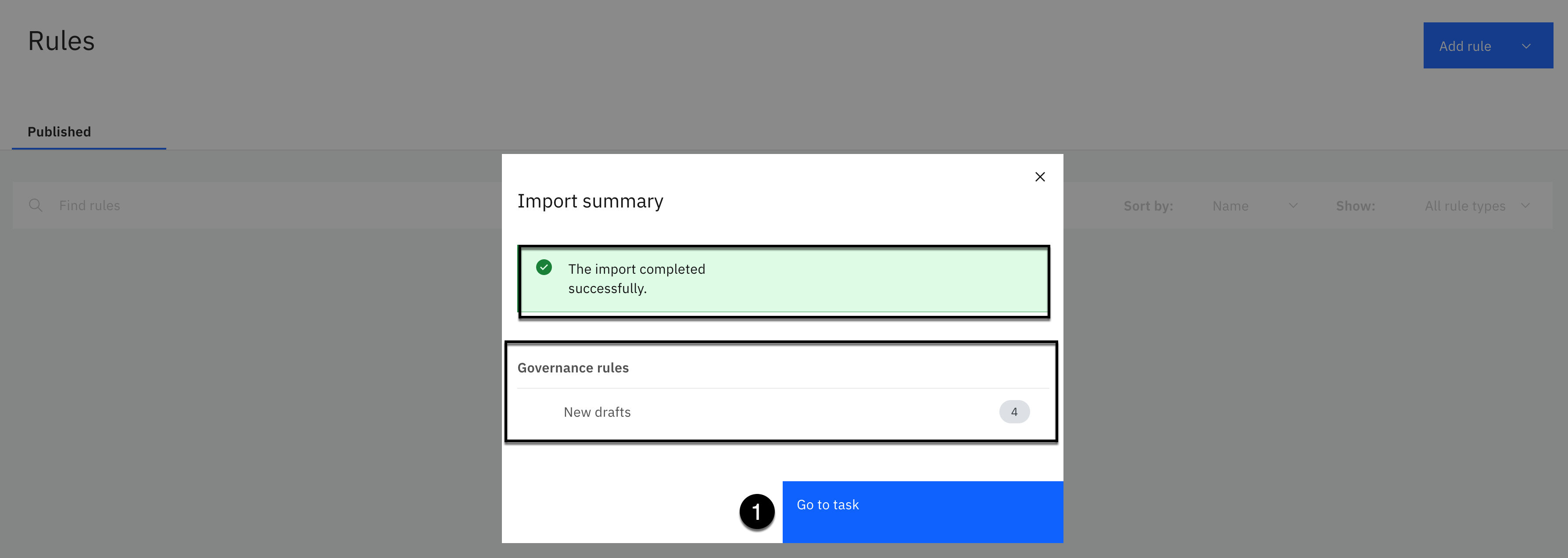Image resolution: width=1568 pixels, height=558 pixels.
Task: Select the New drafts row
Action: click(x=597, y=412)
